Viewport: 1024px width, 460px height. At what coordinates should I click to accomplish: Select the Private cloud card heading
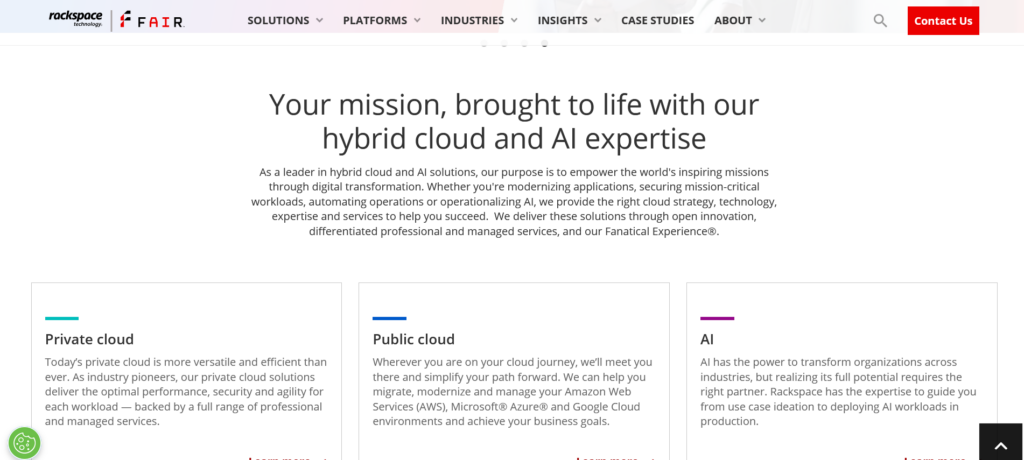point(89,339)
